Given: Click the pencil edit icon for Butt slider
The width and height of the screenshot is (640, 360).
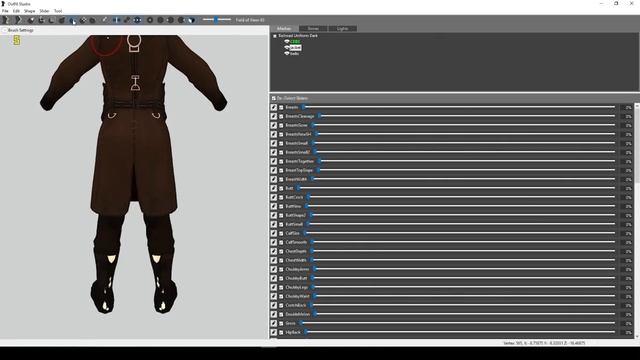Looking at the screenshot, I should (x=274, y=188).
